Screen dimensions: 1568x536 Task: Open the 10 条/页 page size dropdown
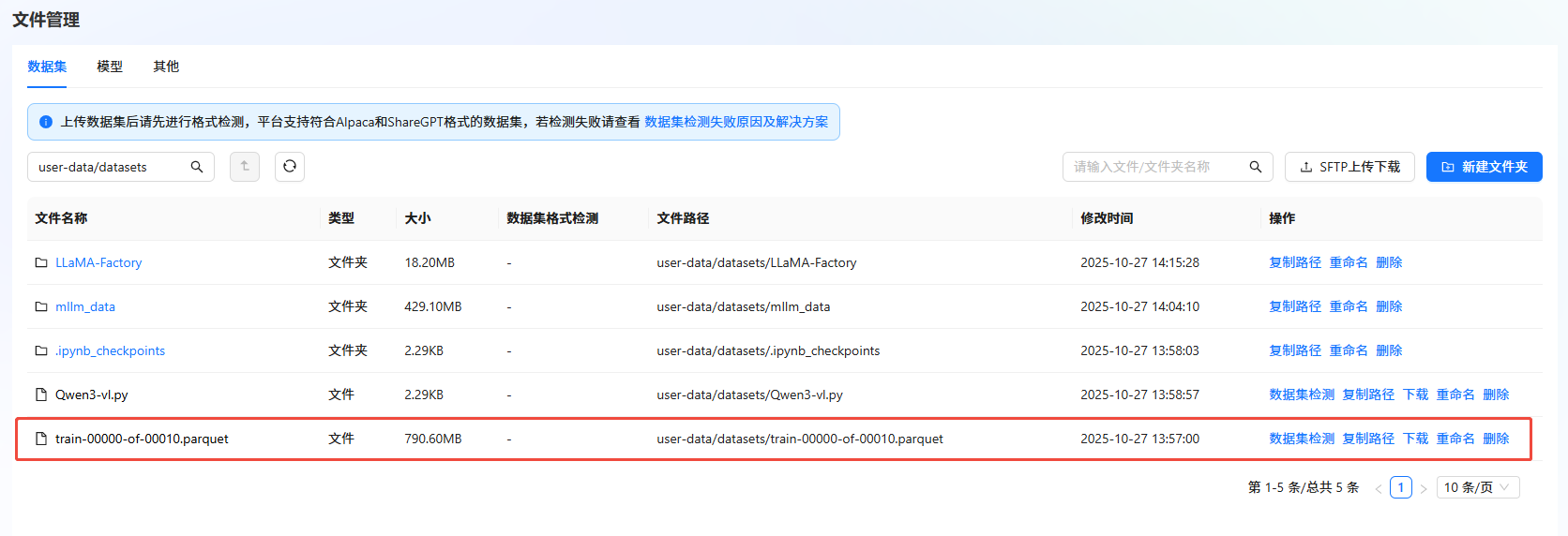[x=1477, y=487]
